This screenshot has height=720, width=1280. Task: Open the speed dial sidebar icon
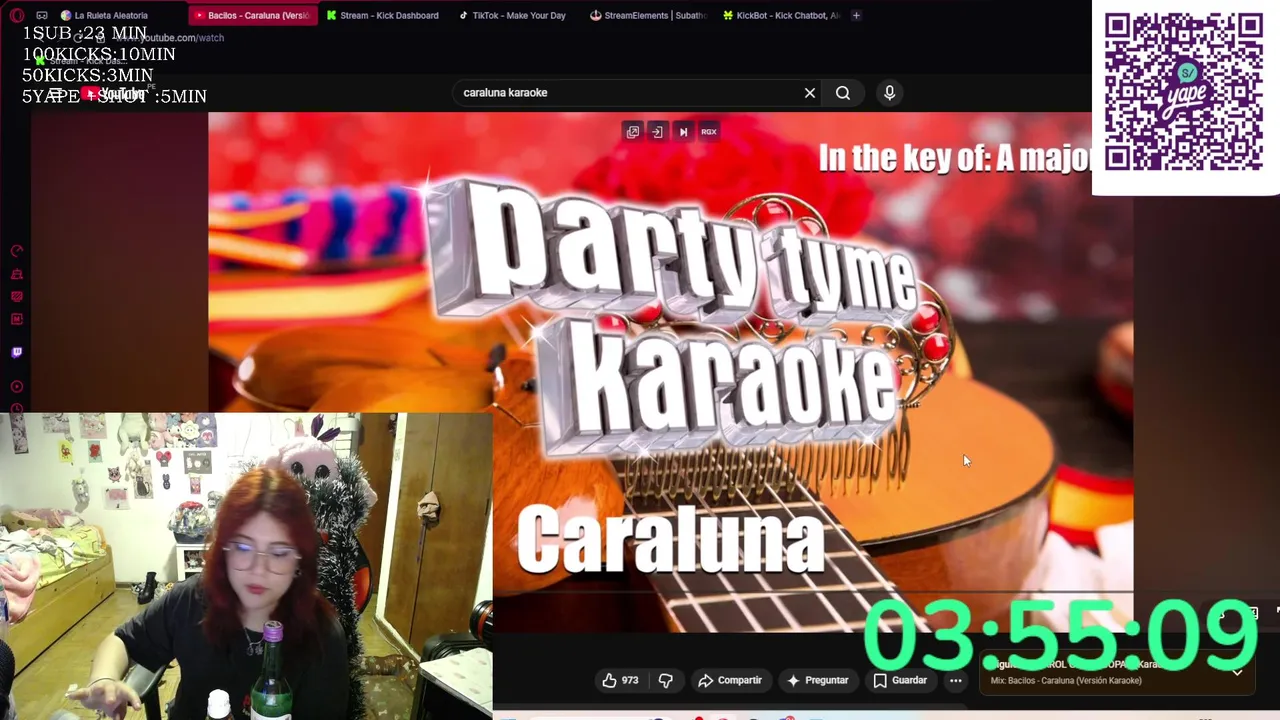(17, 251)
